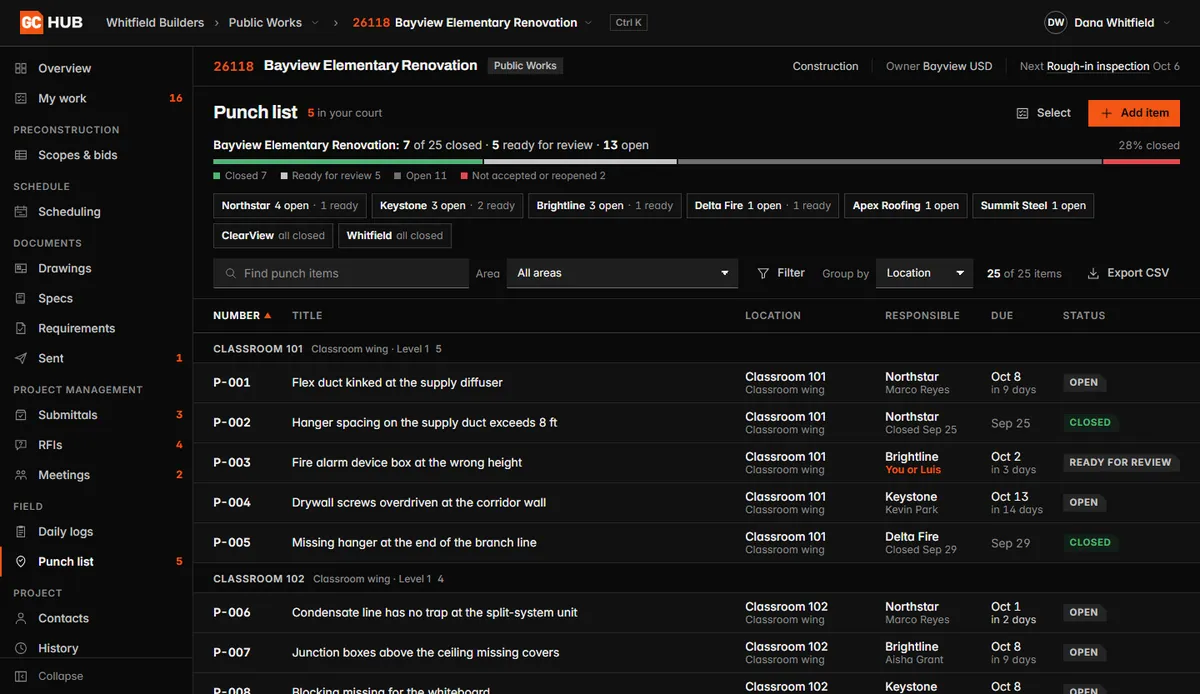Click the Add item button

pos(1134,113)
